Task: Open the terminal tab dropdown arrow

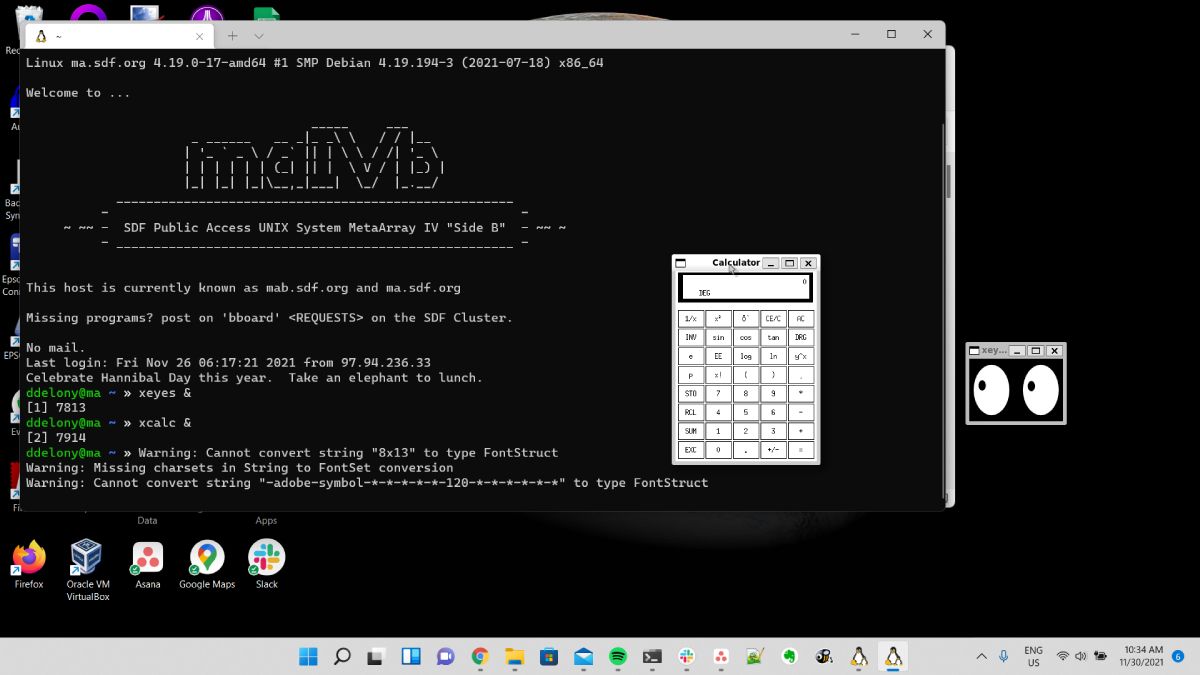Action: pos(258,34)
